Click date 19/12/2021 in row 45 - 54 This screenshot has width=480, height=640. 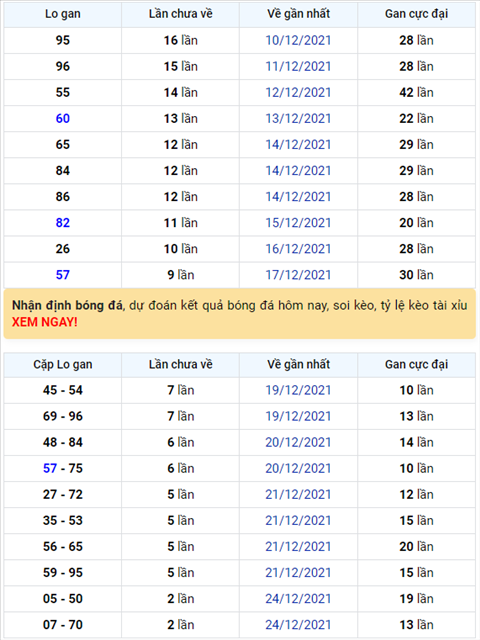tap(298, 390)
